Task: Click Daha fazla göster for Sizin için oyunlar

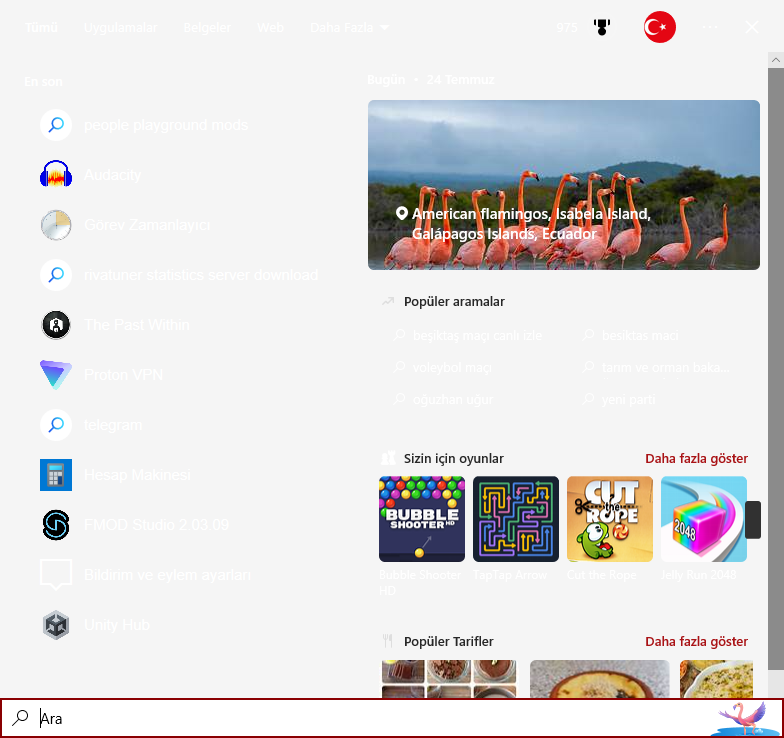Action: [696, 458]
